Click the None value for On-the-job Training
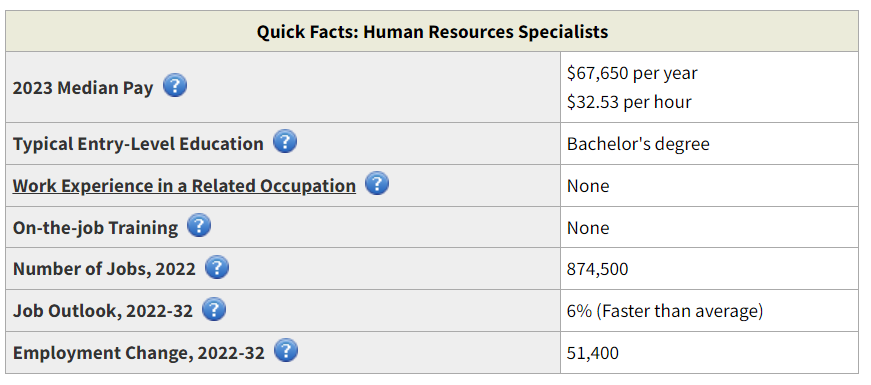 click(x=588, y=228)
